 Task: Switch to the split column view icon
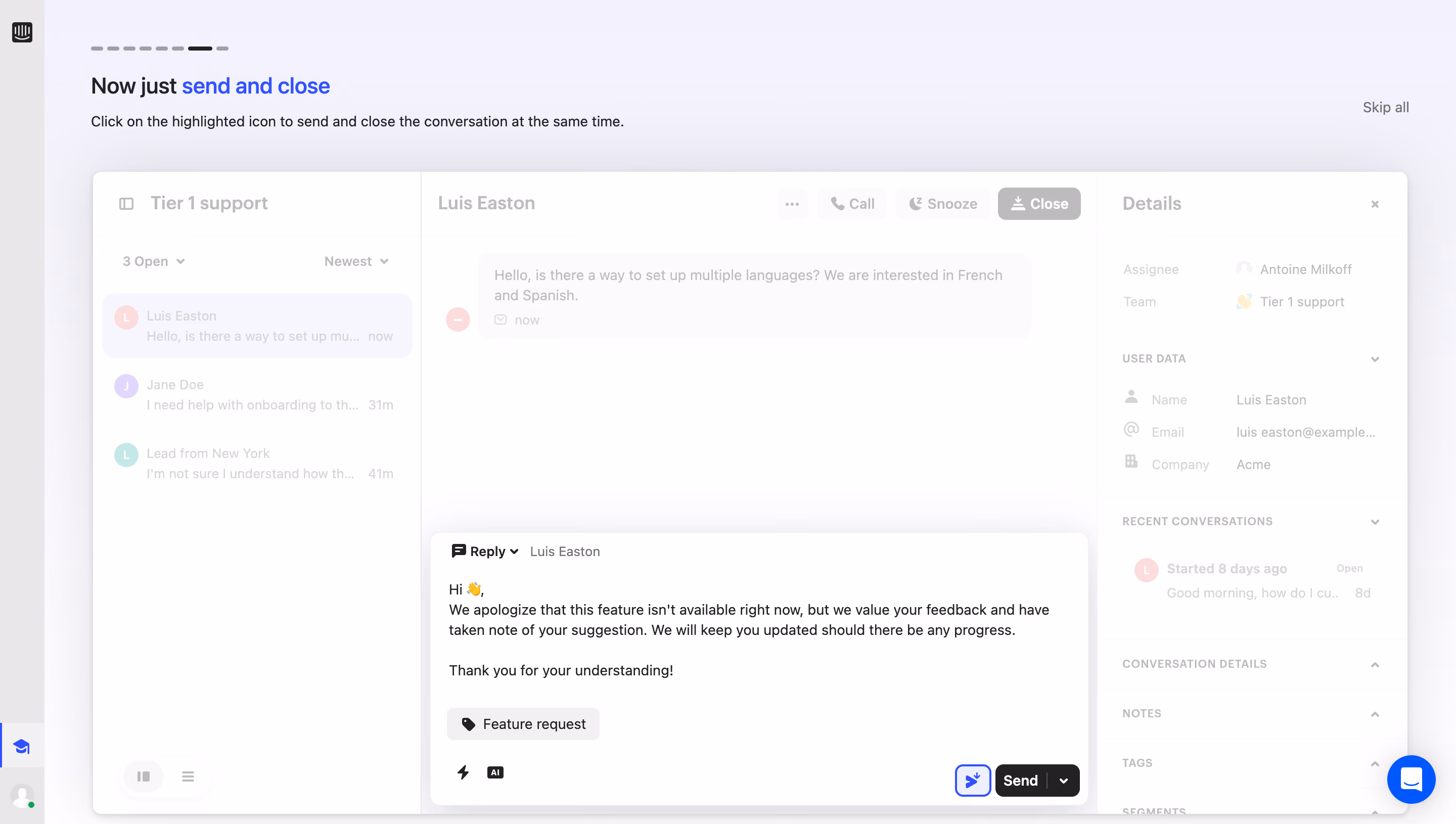click(143, 776)
